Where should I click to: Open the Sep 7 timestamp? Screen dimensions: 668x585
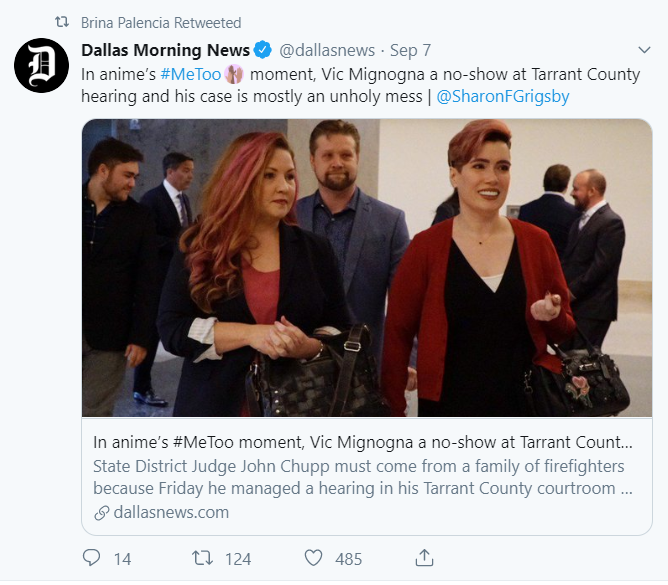[x=410, y=50]
